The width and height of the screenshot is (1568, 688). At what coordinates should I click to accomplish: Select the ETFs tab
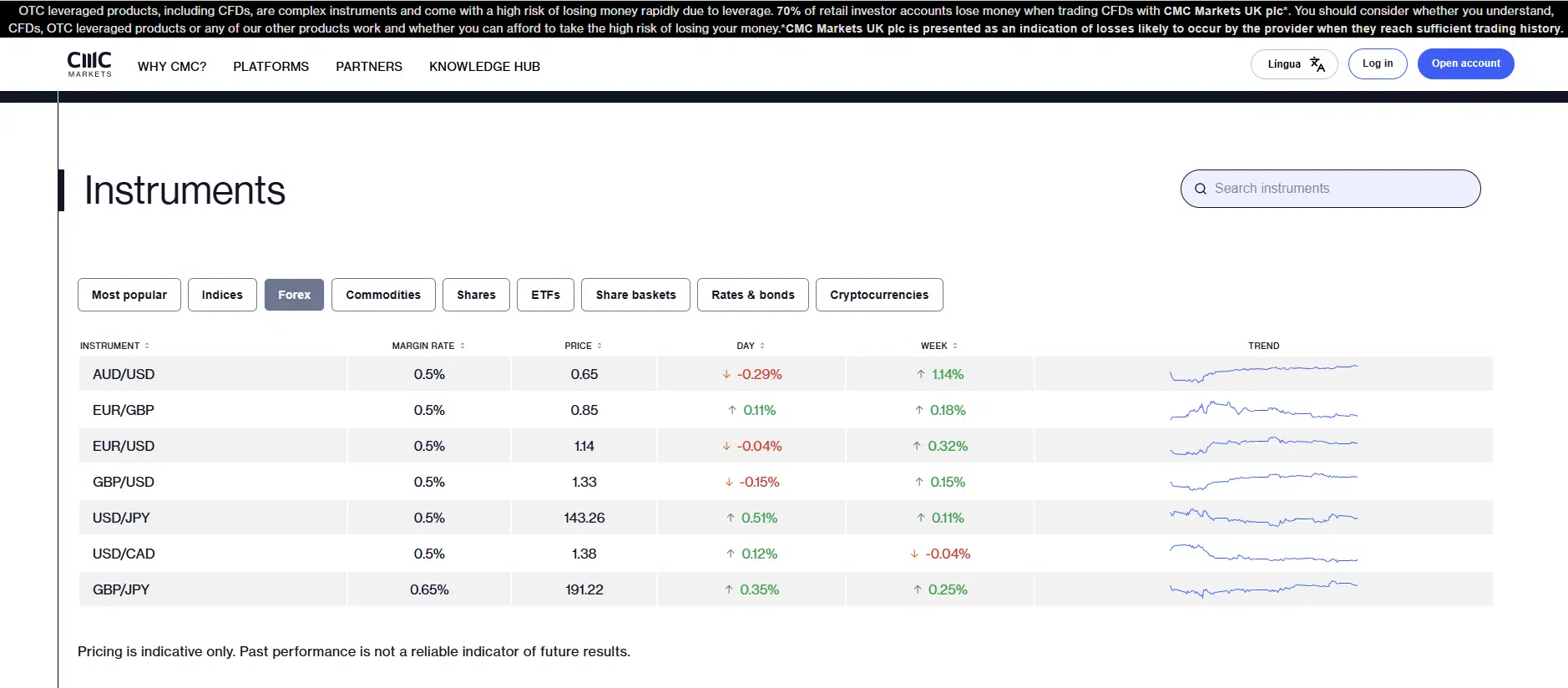click(546, 295)
